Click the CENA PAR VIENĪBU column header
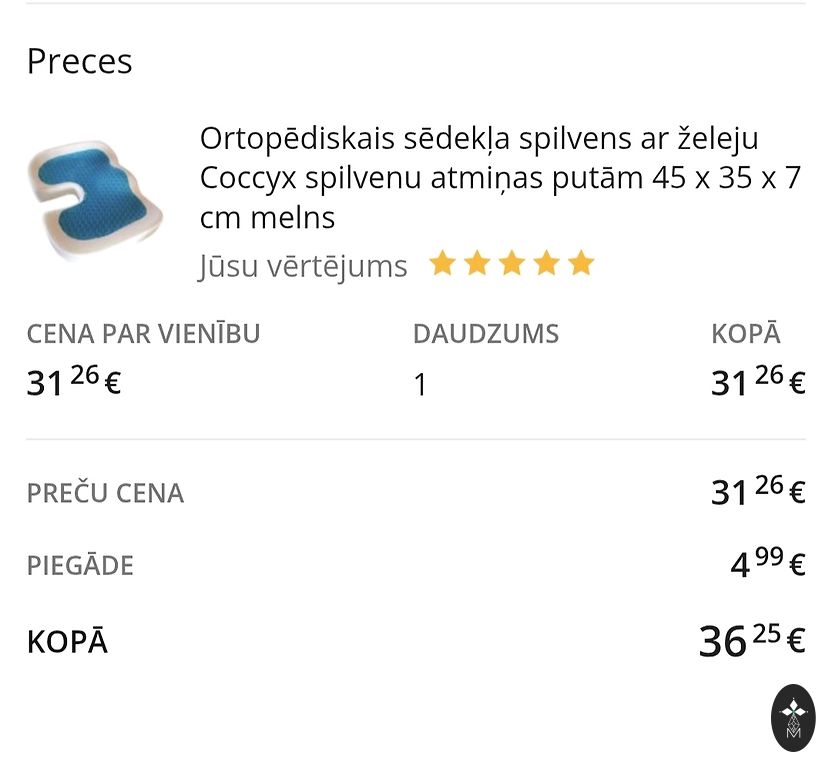832x768 pixels. point(143,334)
